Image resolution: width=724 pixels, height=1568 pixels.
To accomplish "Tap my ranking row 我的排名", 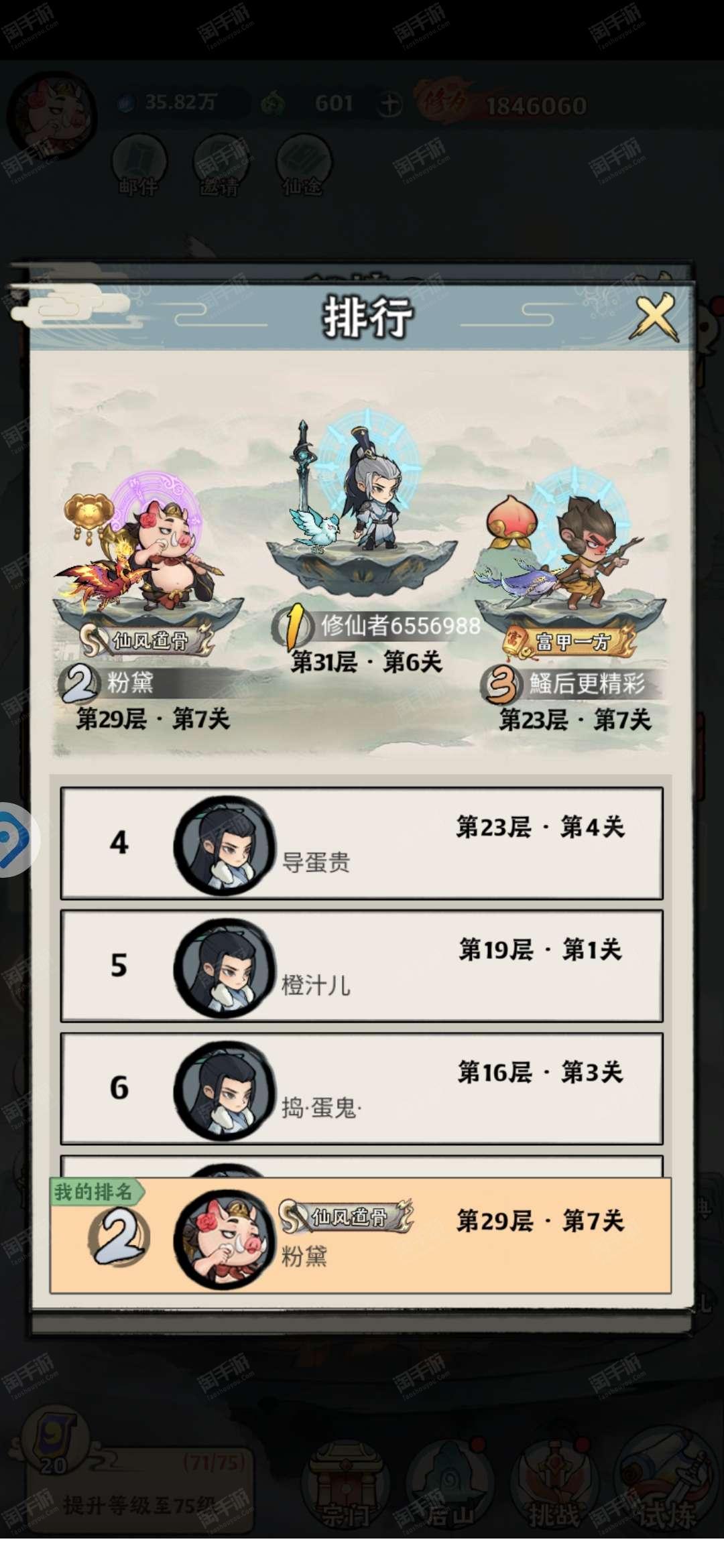I will click(x=361, y=1235).
